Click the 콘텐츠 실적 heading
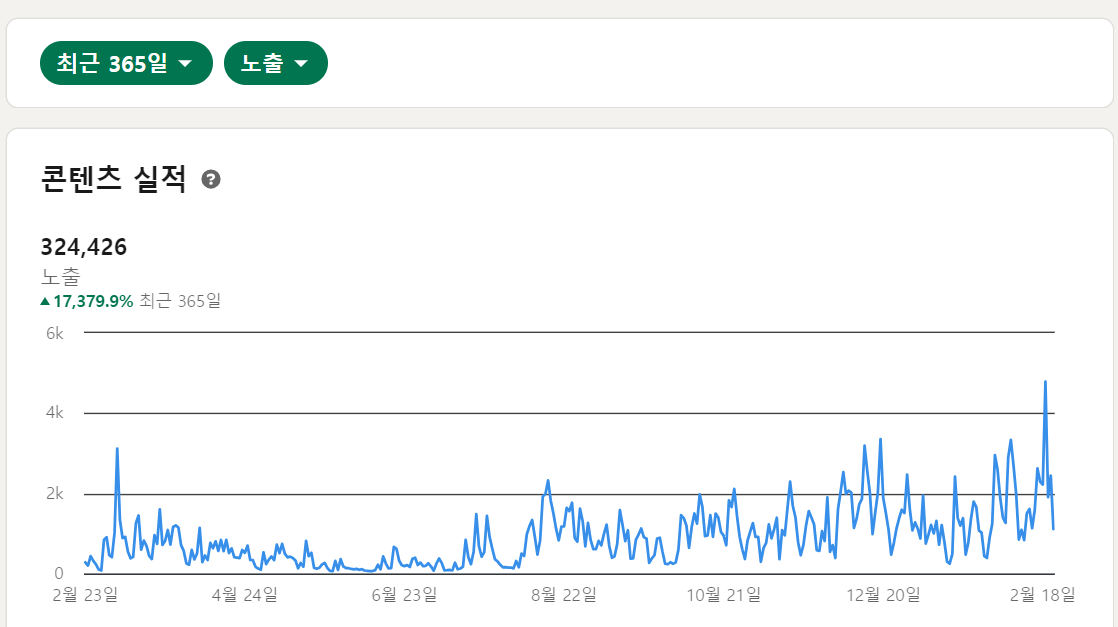The height and width of the screenshot is (627, 1118). 113,178
